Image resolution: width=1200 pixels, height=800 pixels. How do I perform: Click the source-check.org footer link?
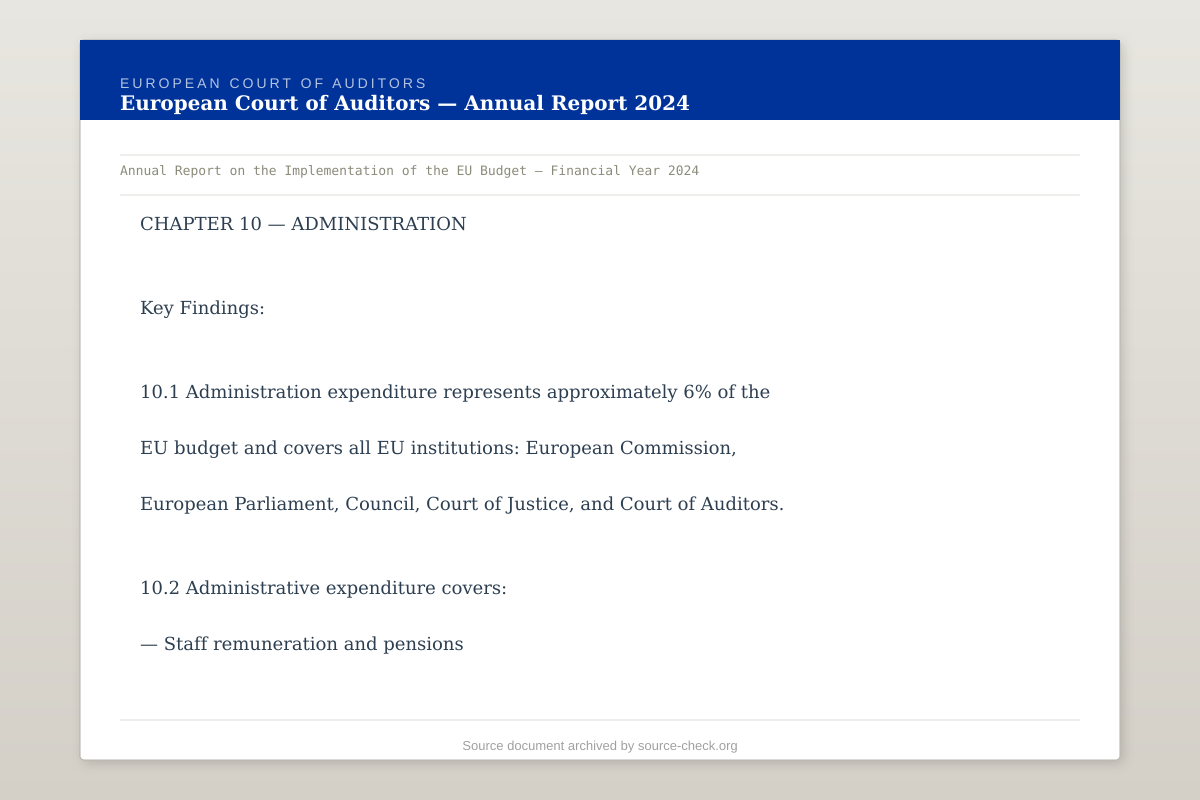[x=688, y=745]
